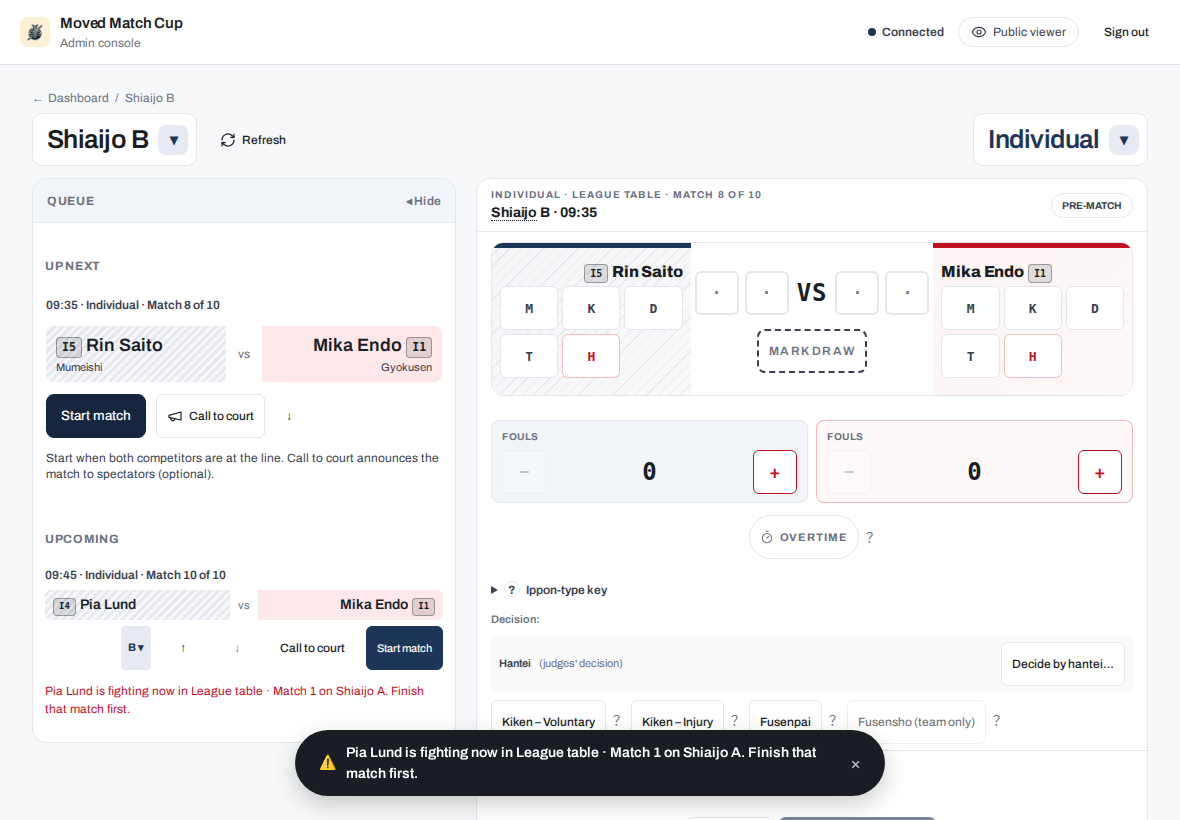
Task: Start match Rin Saito vs Mika Endo
Action: pyautogui.click(x=96, y=416)
